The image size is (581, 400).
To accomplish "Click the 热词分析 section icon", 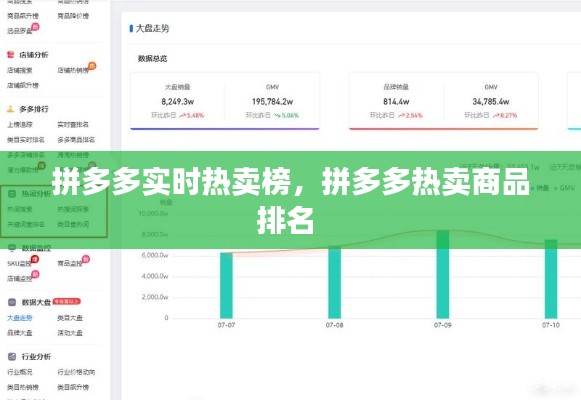I will 12,193.
